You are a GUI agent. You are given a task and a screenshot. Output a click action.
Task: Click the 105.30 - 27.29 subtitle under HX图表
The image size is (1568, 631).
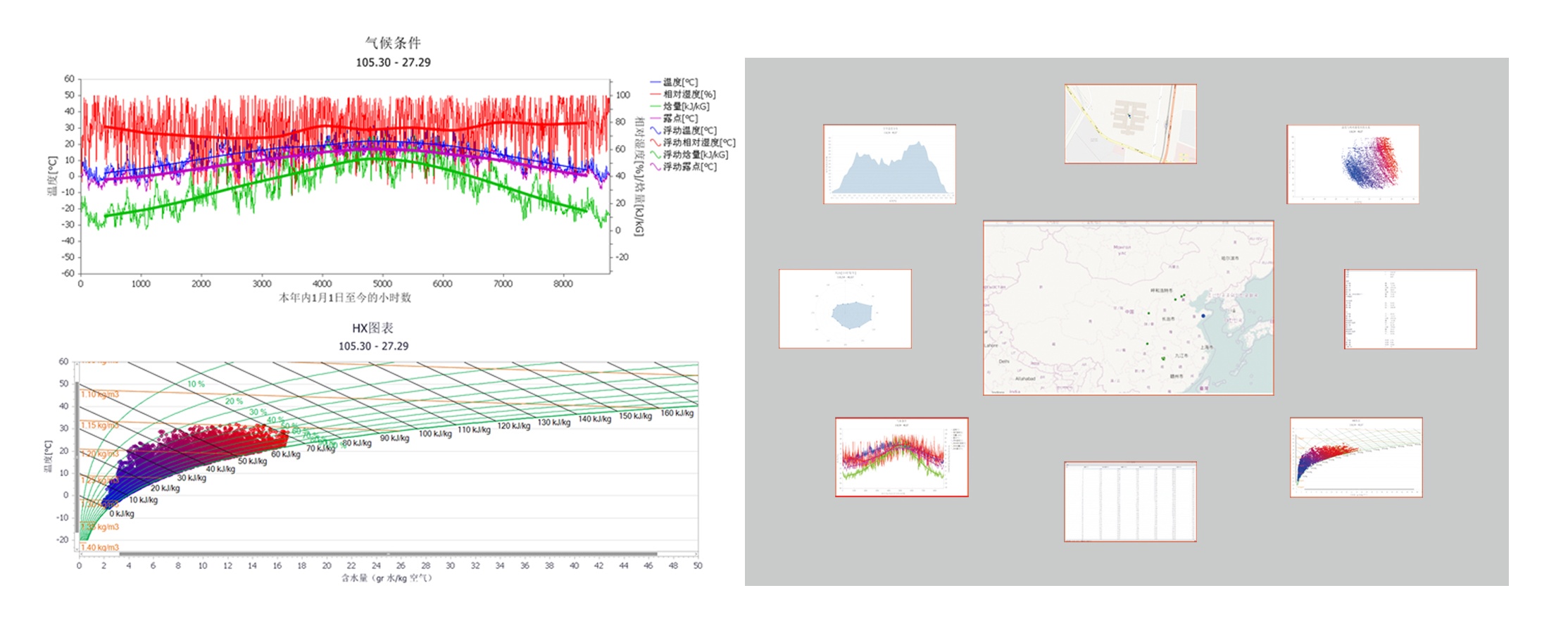click(373, 346)
